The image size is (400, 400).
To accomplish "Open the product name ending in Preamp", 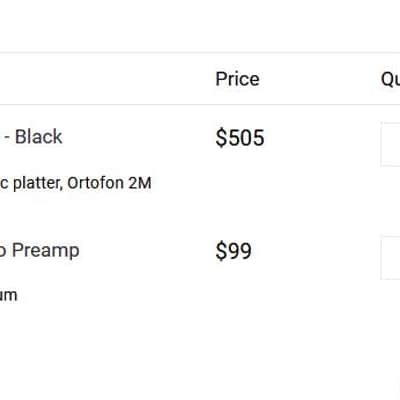I will point(39,251).
